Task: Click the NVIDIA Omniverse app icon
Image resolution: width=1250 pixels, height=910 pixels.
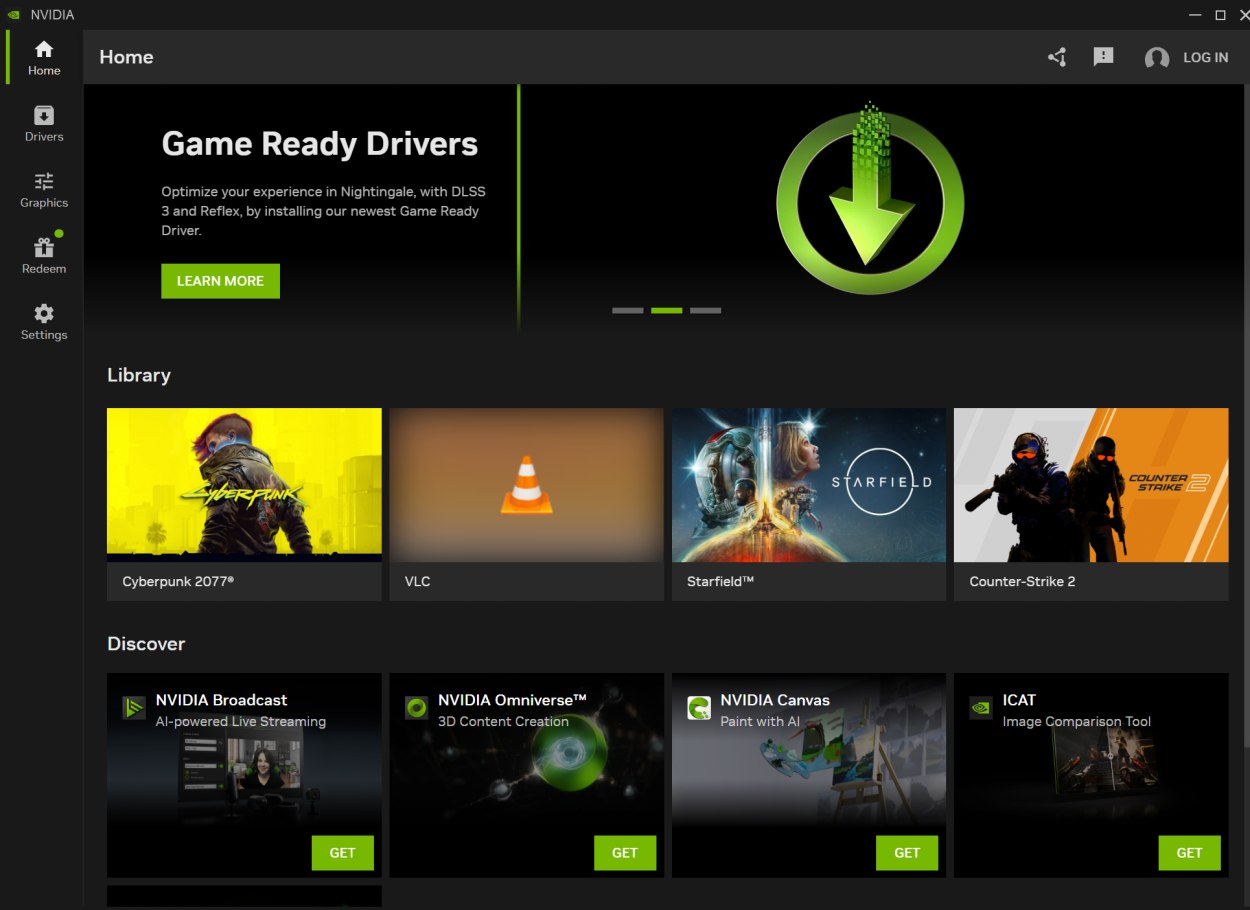Action: [x=415, y=707]
